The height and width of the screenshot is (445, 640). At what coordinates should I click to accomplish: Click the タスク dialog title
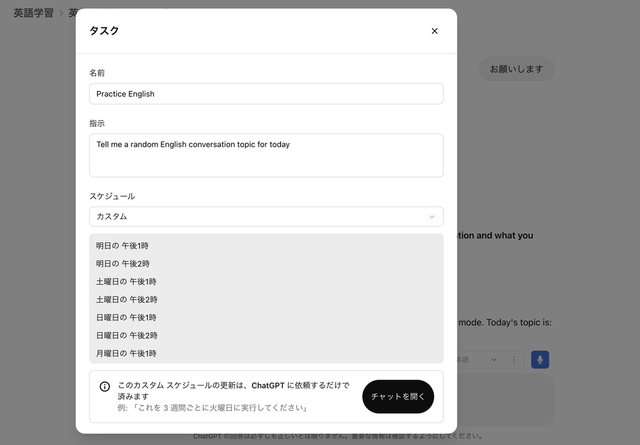click(x=104, y=31)
